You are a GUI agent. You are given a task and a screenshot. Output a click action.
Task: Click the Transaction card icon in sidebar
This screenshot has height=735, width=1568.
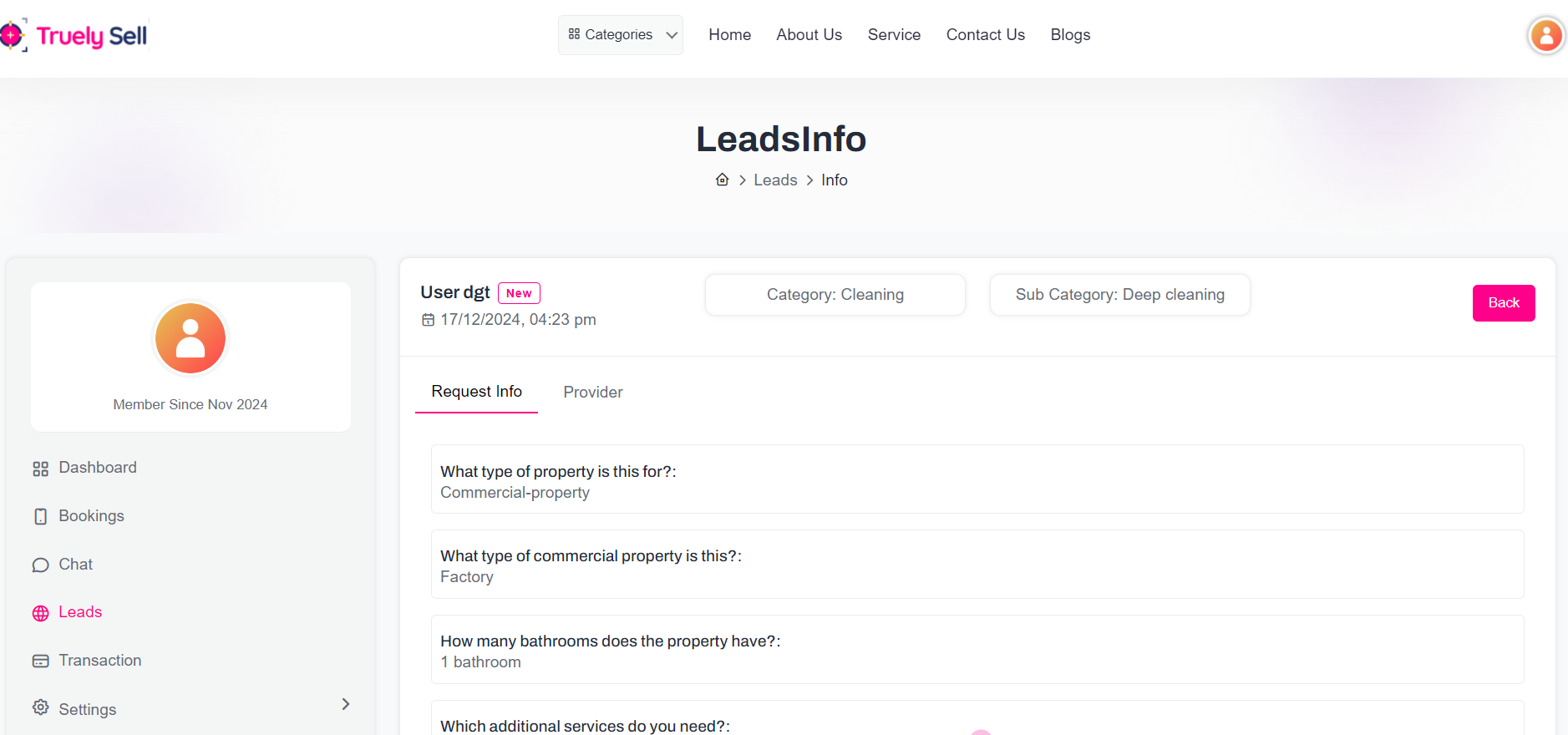pos(40,661)
